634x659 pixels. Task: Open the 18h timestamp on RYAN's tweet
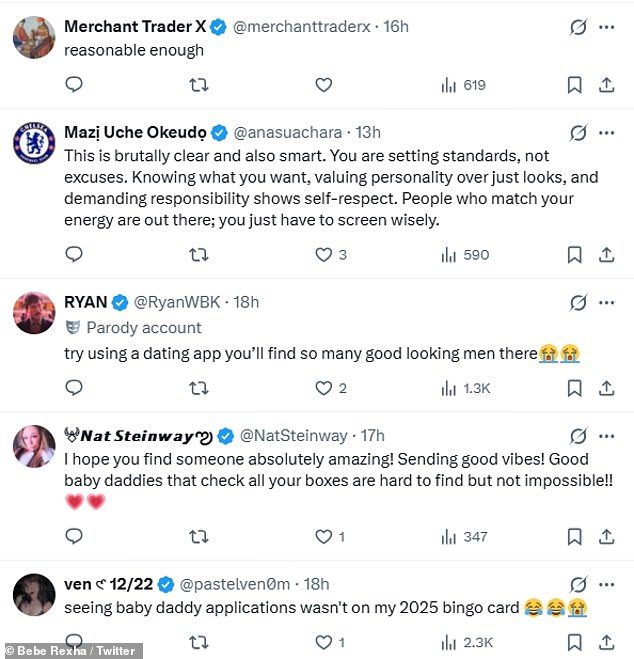245,302
